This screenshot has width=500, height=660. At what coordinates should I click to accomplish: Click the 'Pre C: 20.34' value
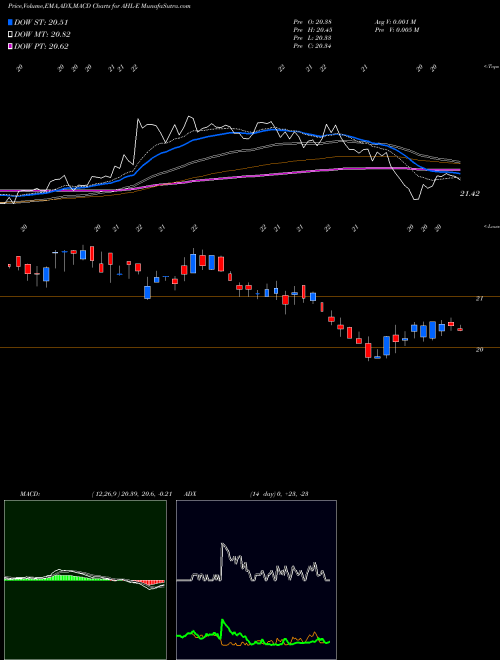pos(312,46)
